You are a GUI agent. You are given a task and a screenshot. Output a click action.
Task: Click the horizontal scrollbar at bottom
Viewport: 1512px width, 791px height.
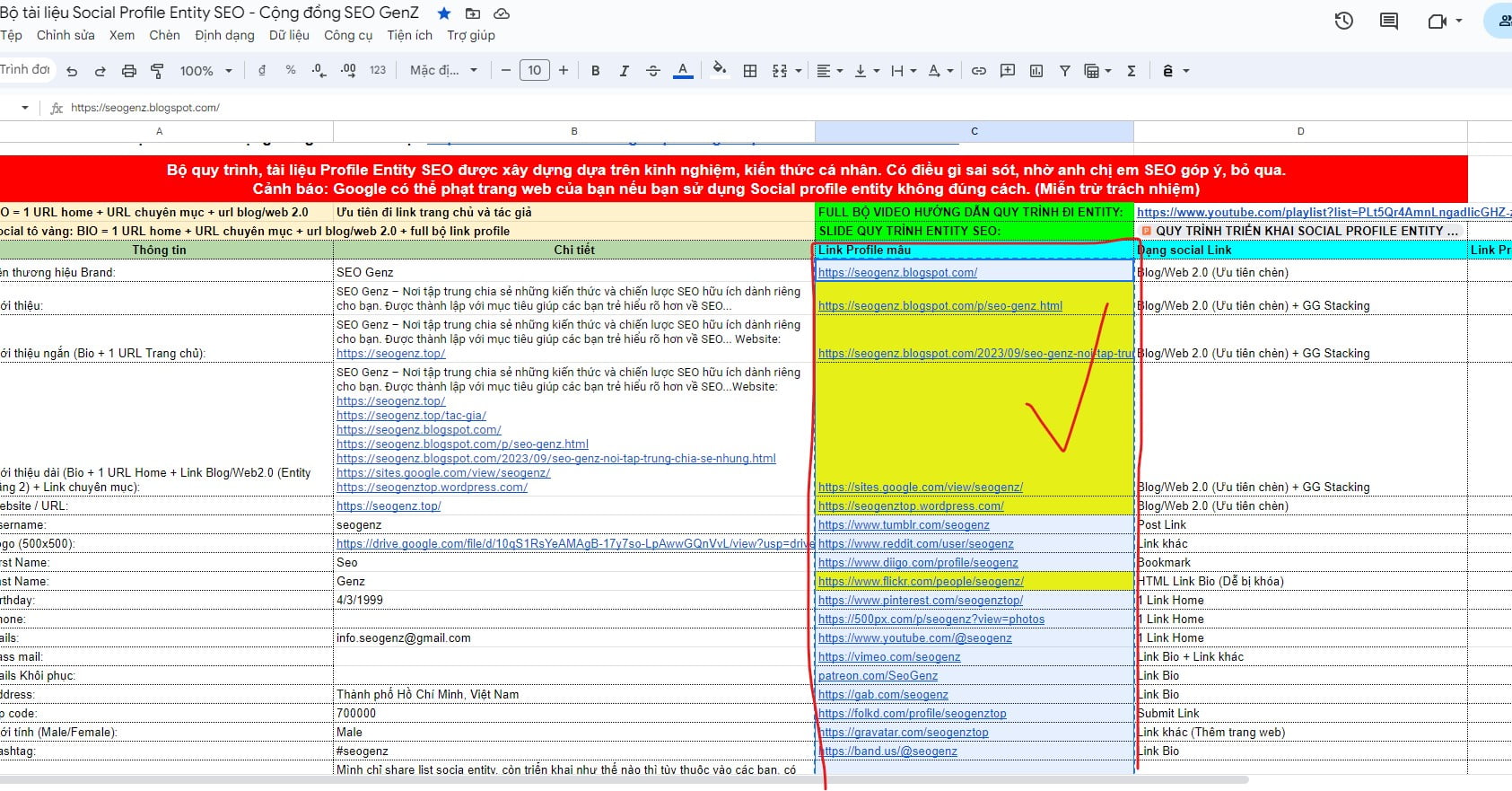point(624,780)
